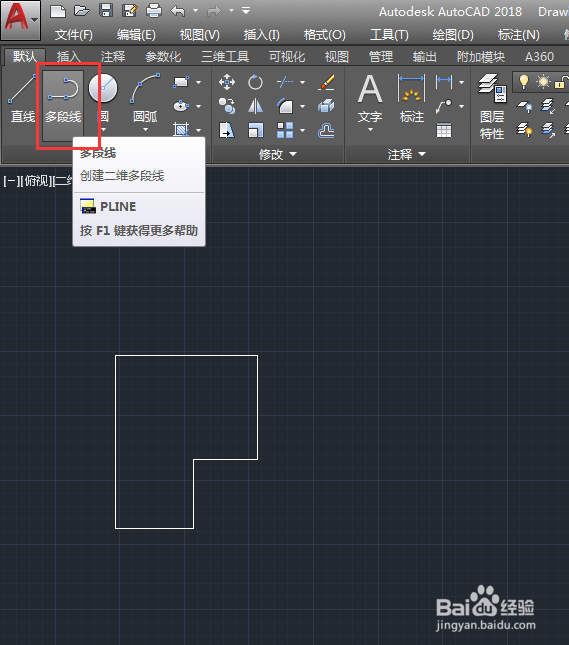The height and width of the screenshot is (645, 569).
Task: Select the Scale tool icon
Action: click(255, 130)
